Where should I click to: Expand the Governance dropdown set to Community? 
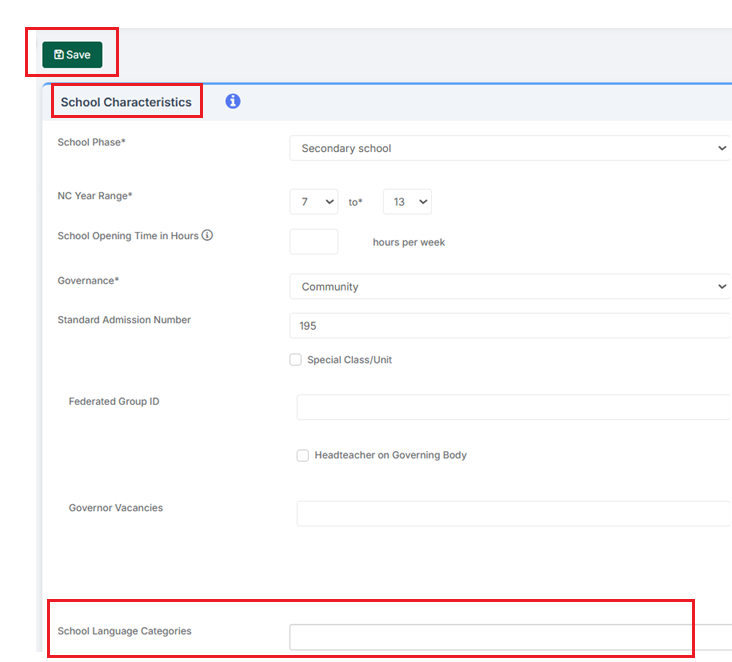(x=512, y=287)
